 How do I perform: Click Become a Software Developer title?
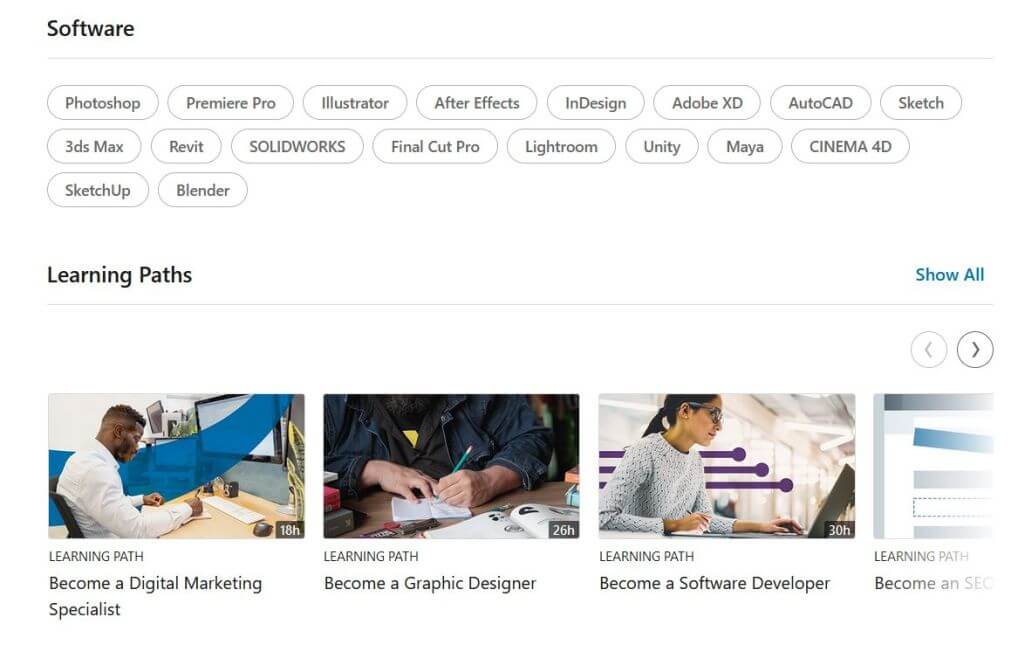tap(714, 583)
